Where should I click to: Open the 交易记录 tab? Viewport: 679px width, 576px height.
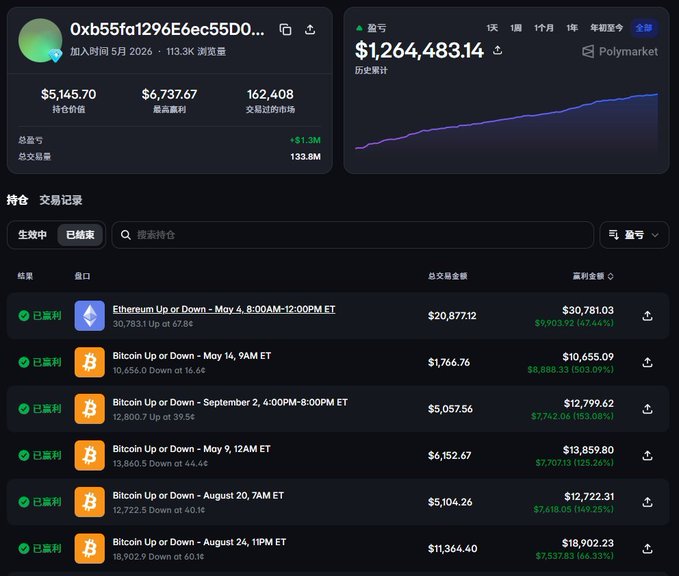click(61, 200)
